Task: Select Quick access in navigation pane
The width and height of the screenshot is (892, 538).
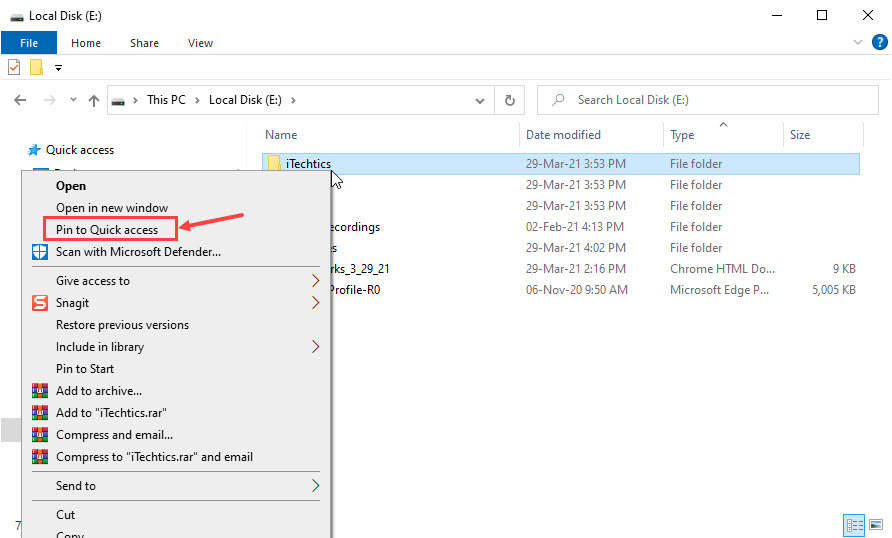Action: tap(80, 150)
